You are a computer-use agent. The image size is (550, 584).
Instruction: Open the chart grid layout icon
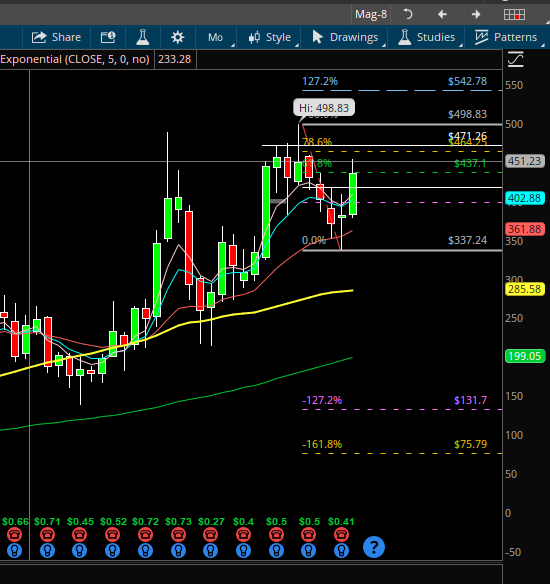[514, 15]
